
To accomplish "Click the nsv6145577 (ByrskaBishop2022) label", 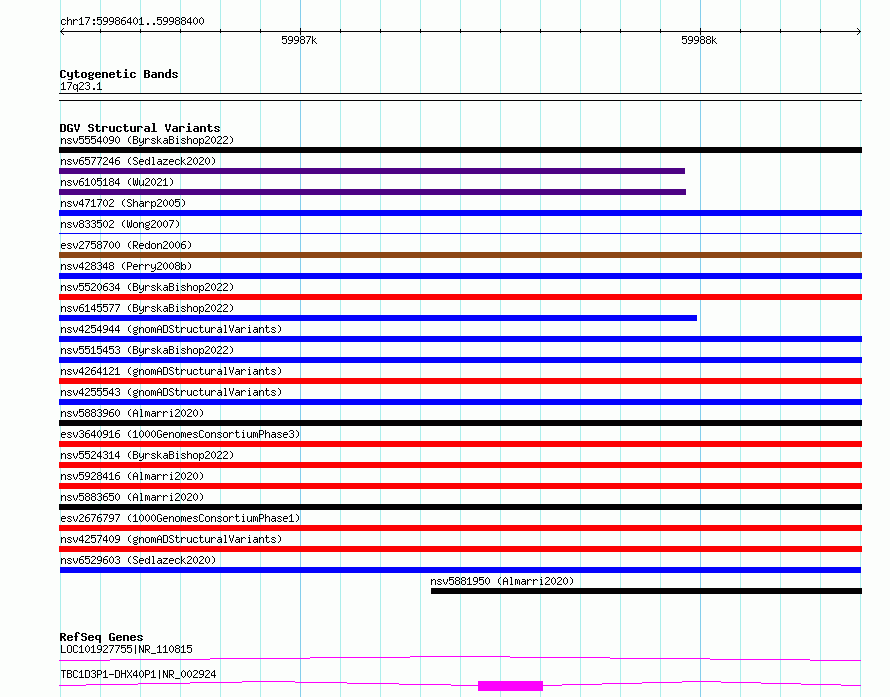I will (x=147, y=308).
